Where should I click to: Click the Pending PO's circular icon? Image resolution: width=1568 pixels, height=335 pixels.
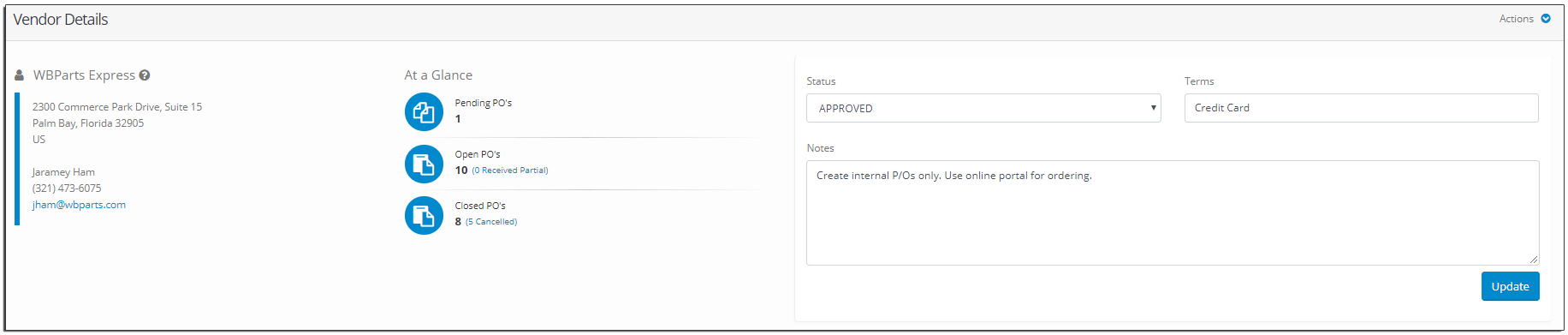[424, 112]
